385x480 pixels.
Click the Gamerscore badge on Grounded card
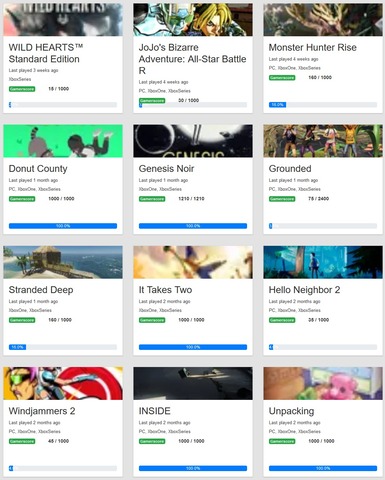(x=282, y=199)
